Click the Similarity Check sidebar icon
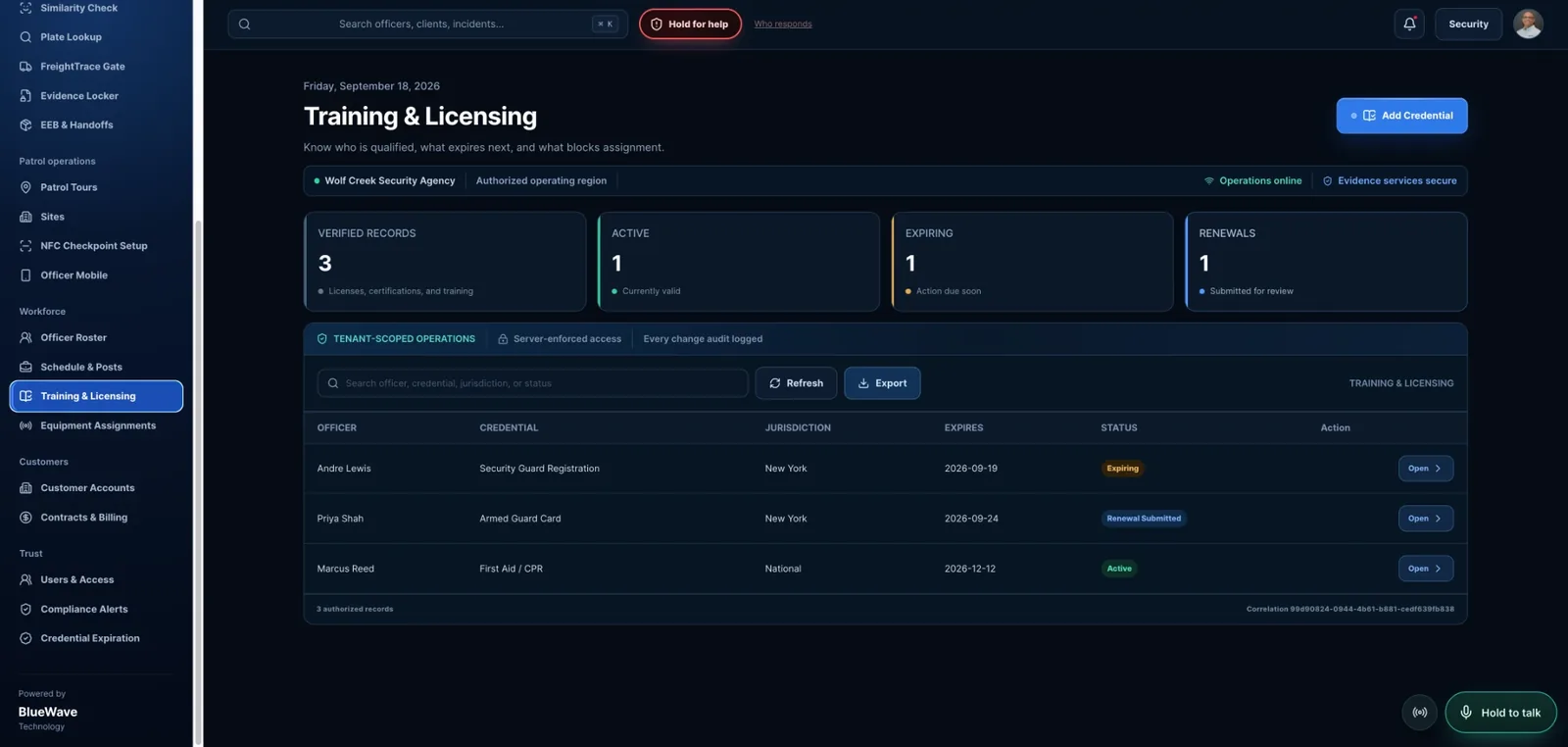1568x747 pixels. point(25,8)
